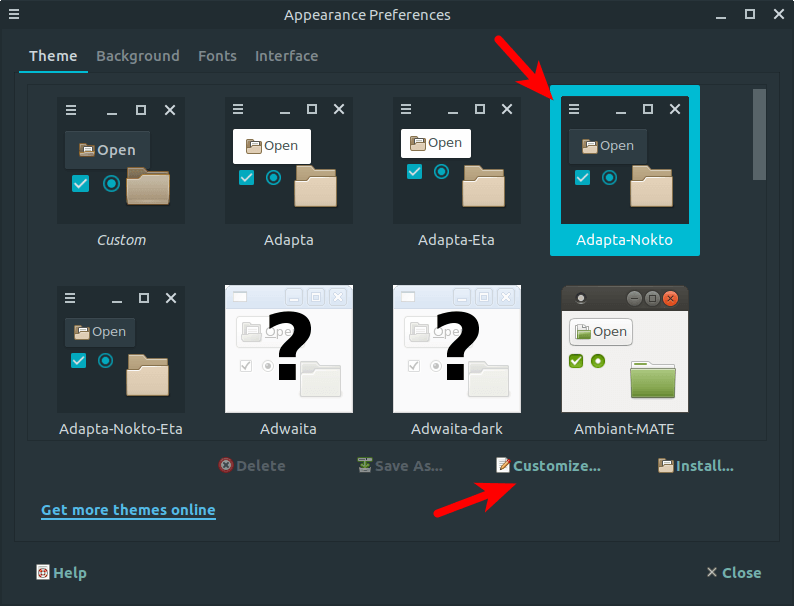Open the Get more themes online link
This screenshot has height=606, width=794.
click(128, 510)
